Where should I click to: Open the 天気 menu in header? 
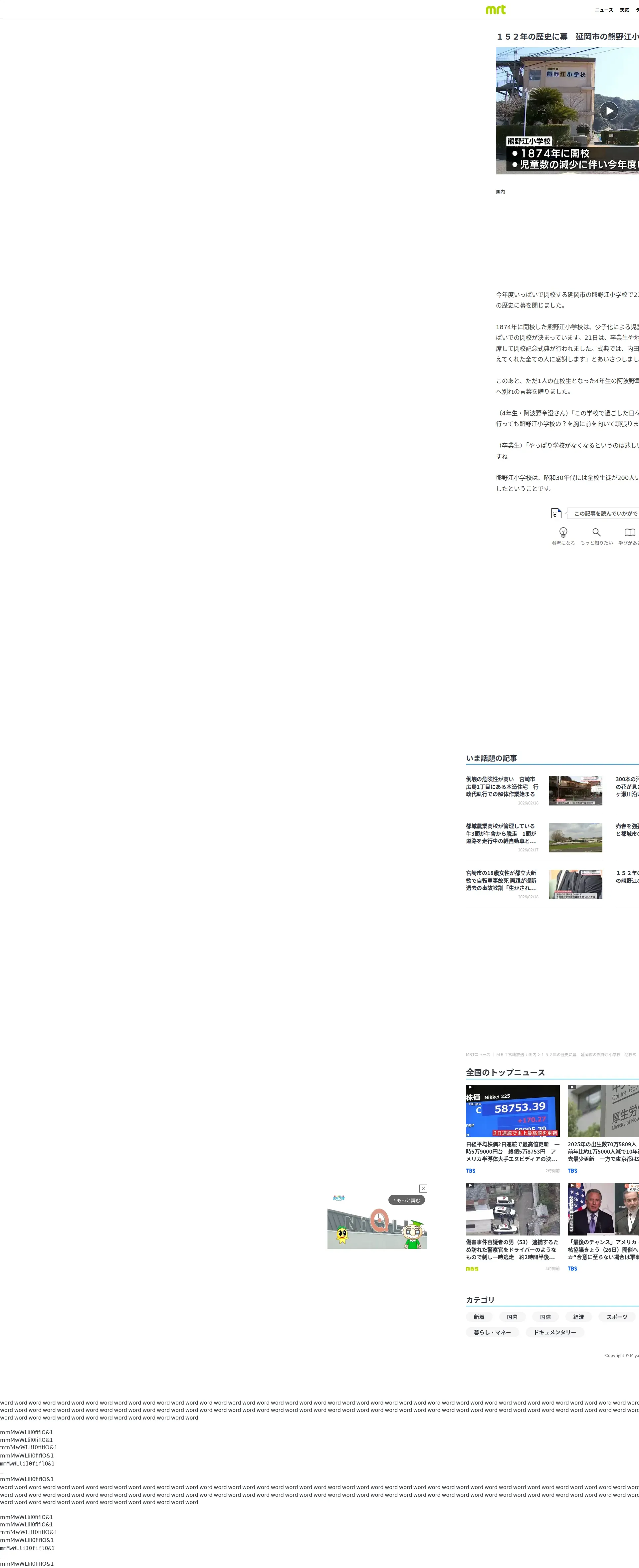624,10
